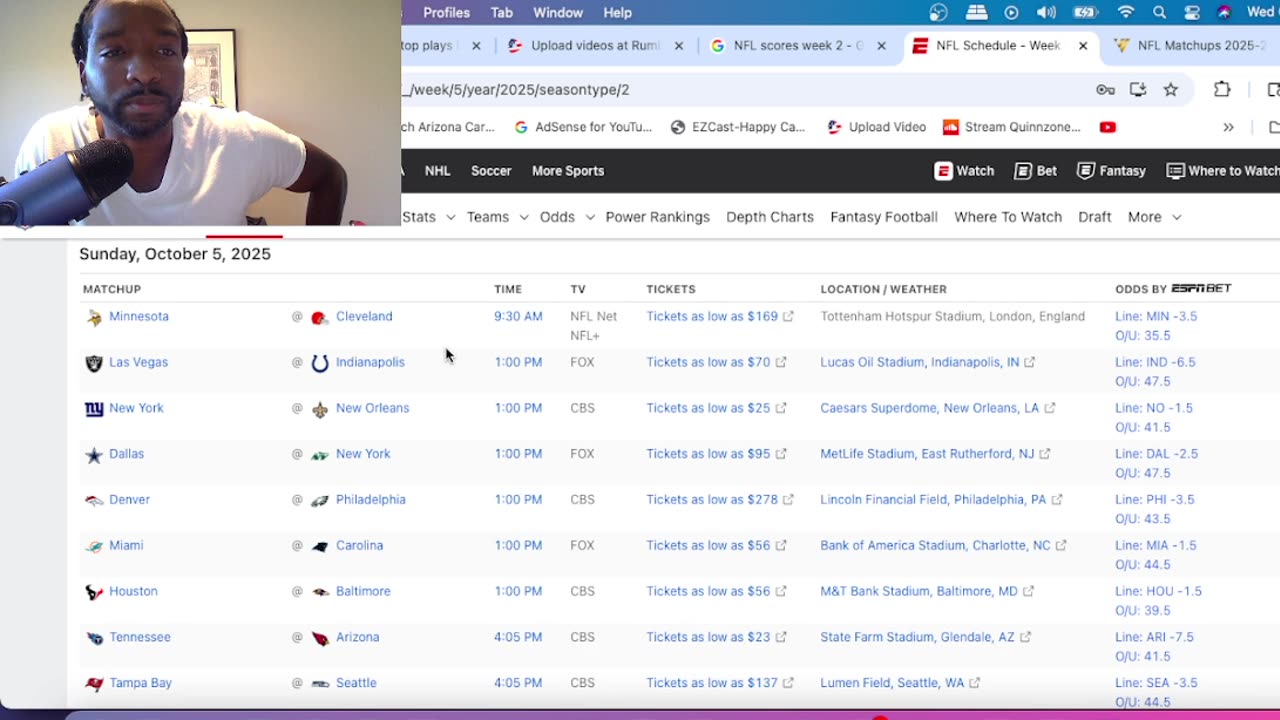The width and height of the screenshot is (1280, 720).
Task: Go to Fantasy Football section
Action: point(884,217)
